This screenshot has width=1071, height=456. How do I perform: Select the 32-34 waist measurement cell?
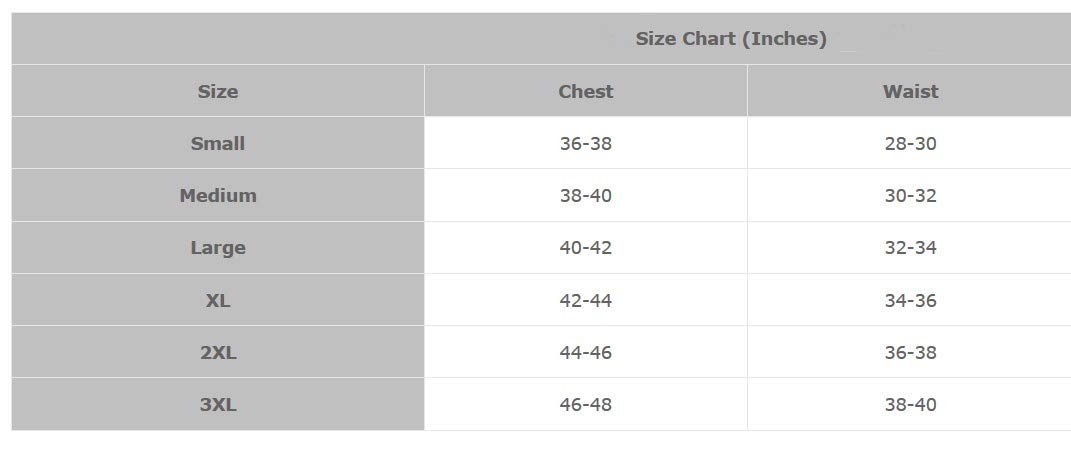coord(910,248)
